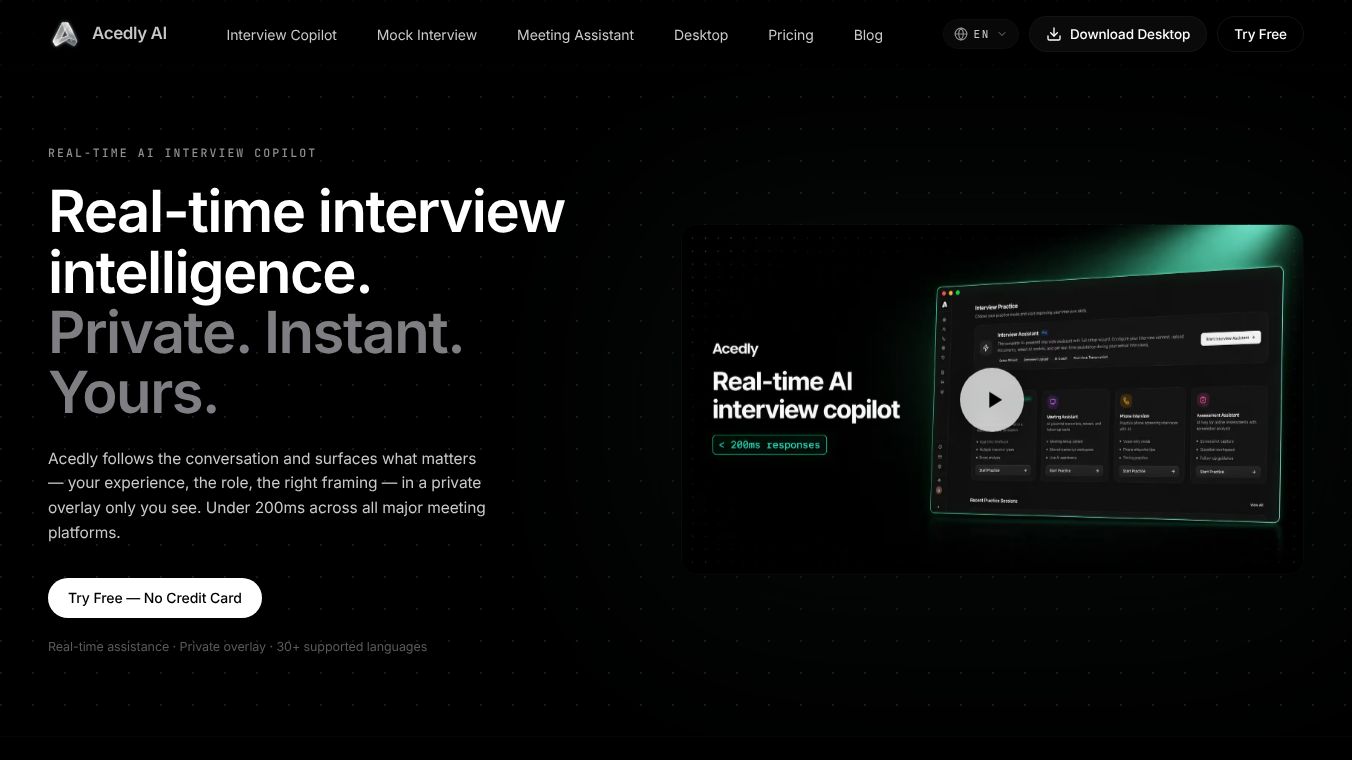Click the Download Desktop button
This screenshot has height=760, width=1352.
pos(1118,34)
